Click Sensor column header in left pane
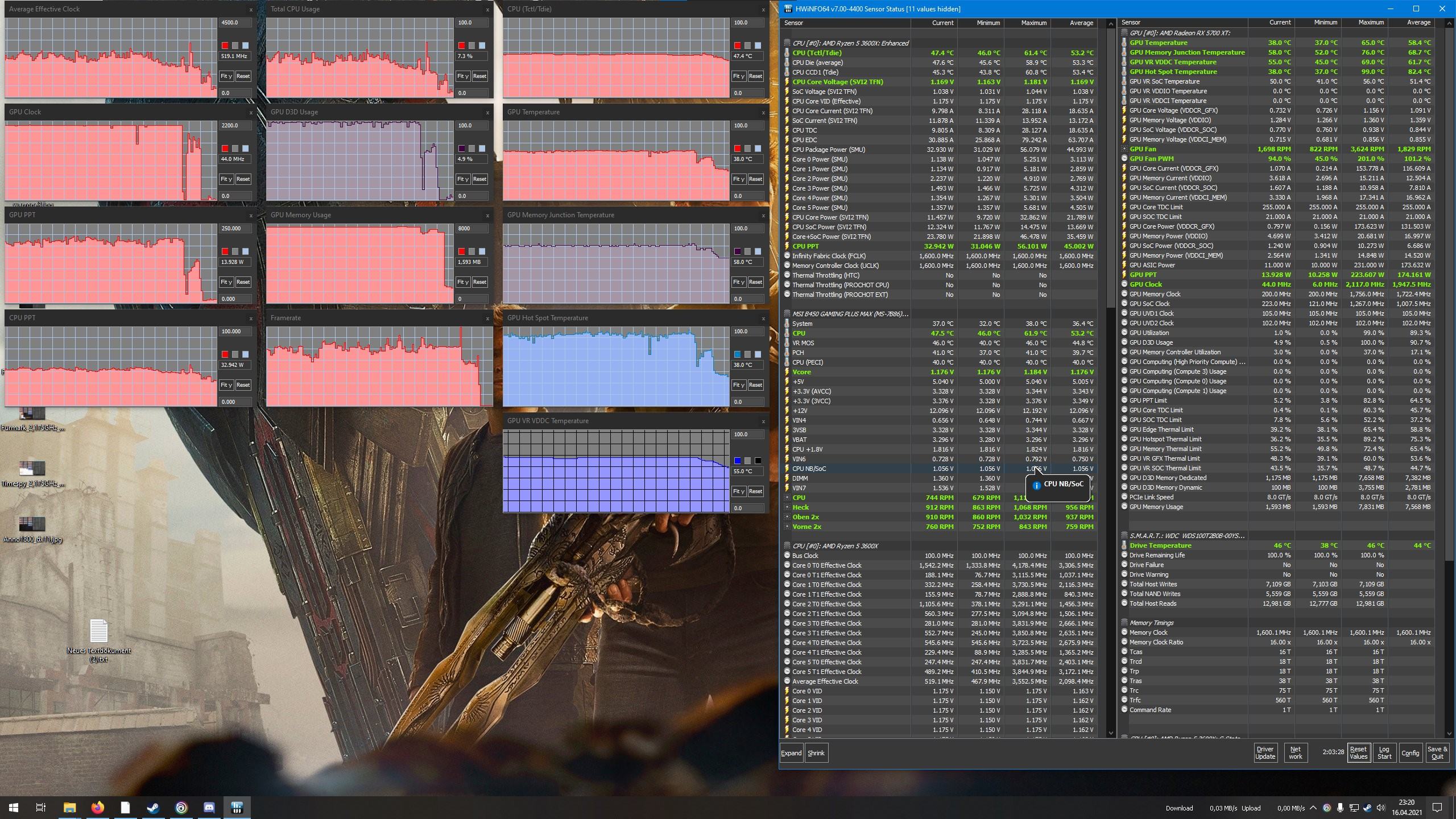The image size is (1456, 819). [x=846, y=23]
